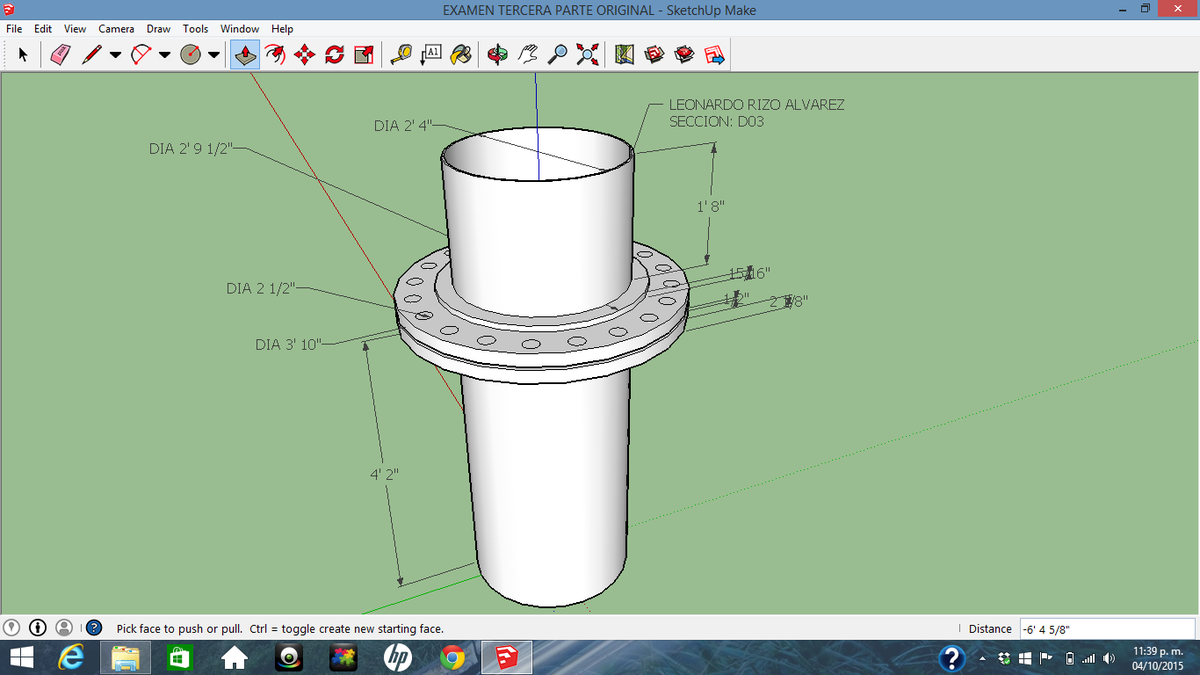This screenshot has width=1200, height=675.
Task: Open the Tools menu
Action: tap(195, 29)
